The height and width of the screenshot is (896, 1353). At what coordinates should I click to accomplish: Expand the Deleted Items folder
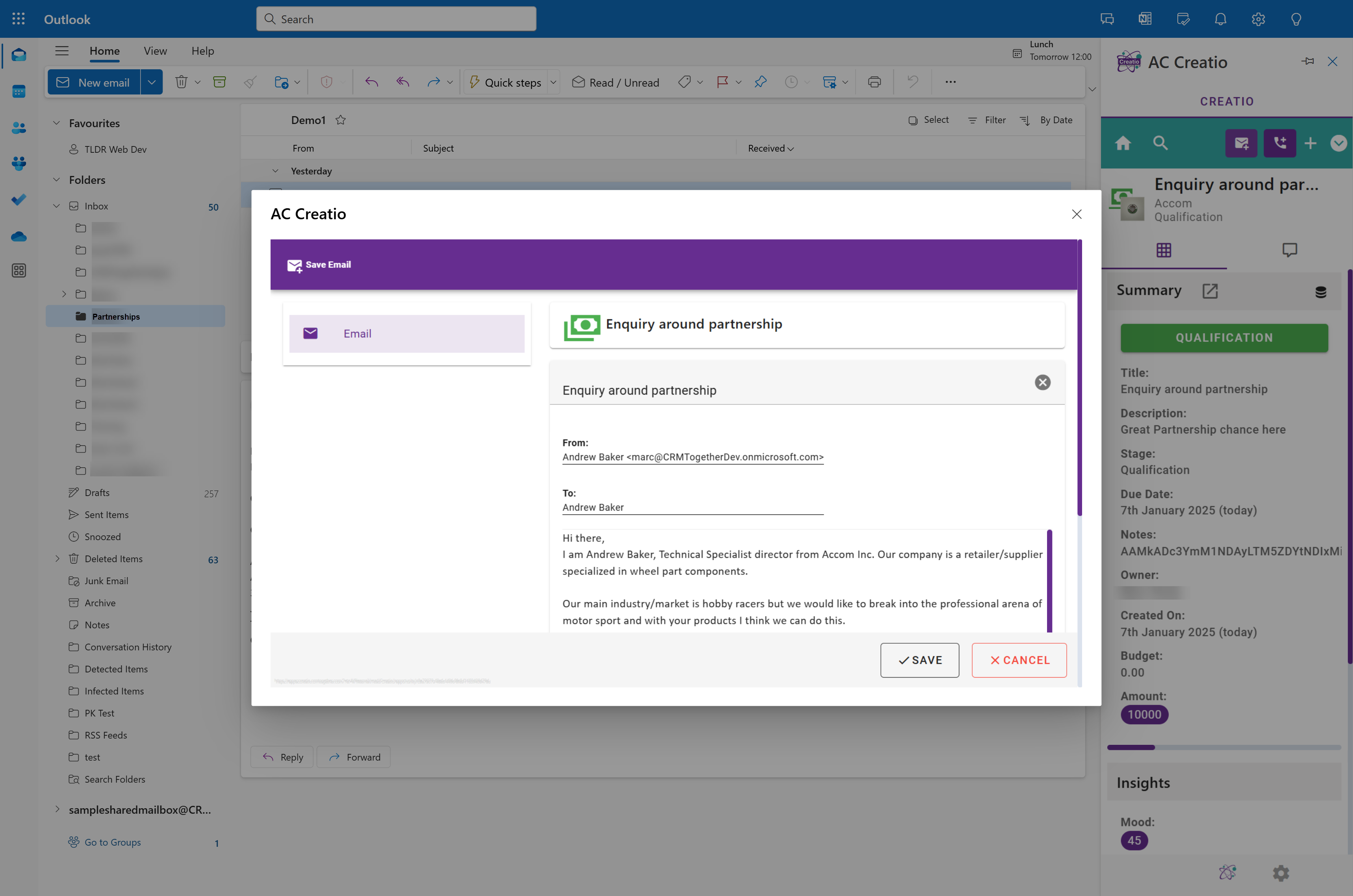[57, 559]
